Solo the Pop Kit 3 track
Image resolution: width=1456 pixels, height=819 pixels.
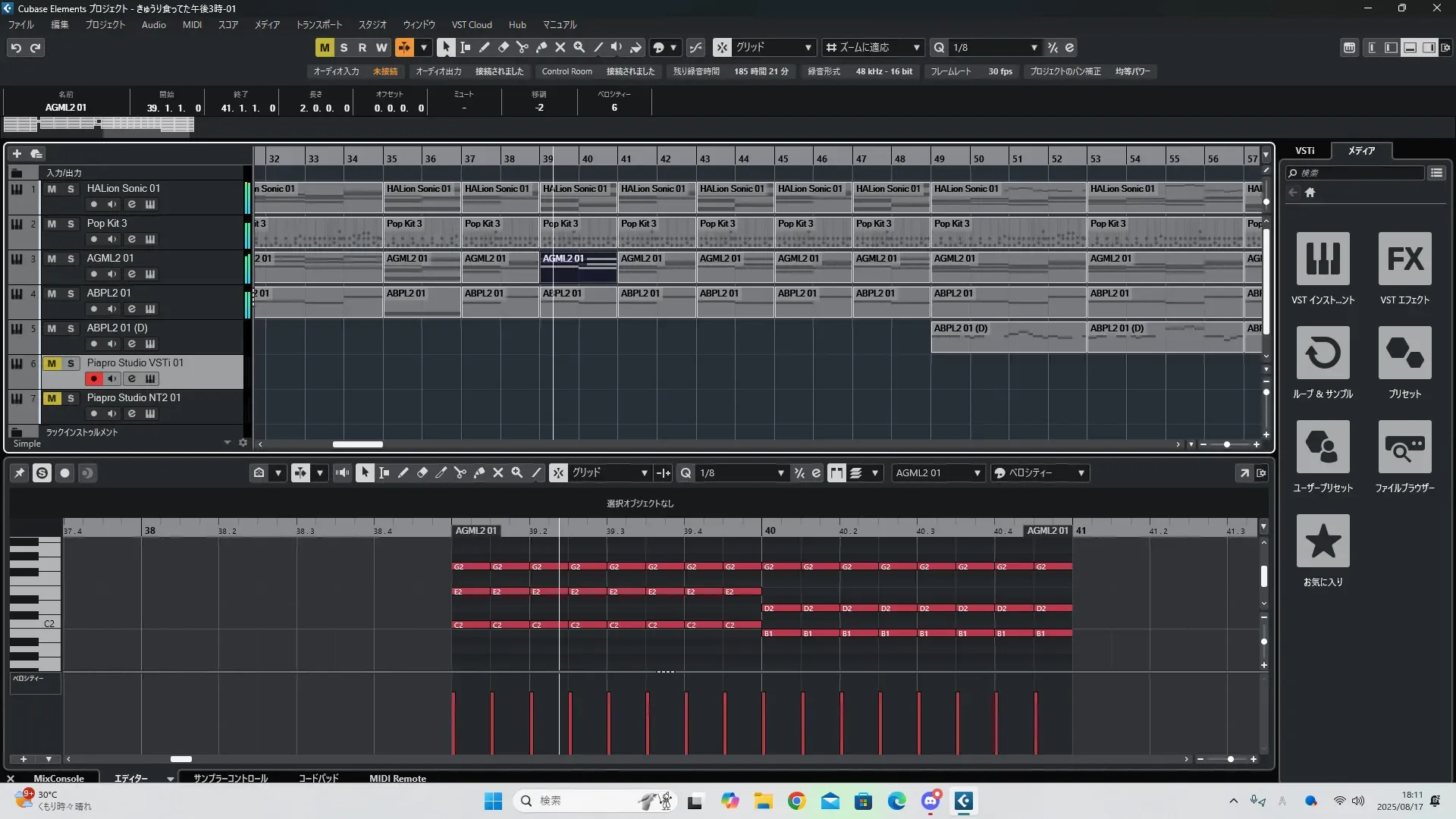tap(71, 224)
